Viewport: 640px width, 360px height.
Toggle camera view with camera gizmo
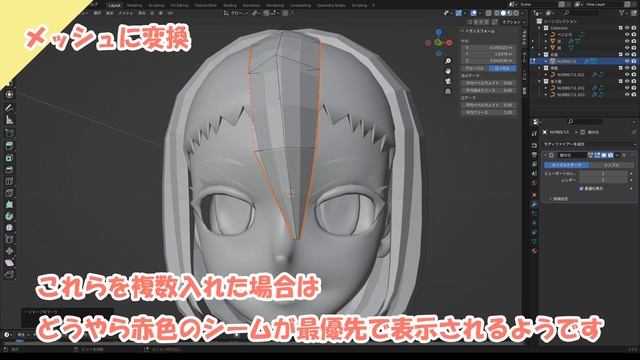[448, 81]
